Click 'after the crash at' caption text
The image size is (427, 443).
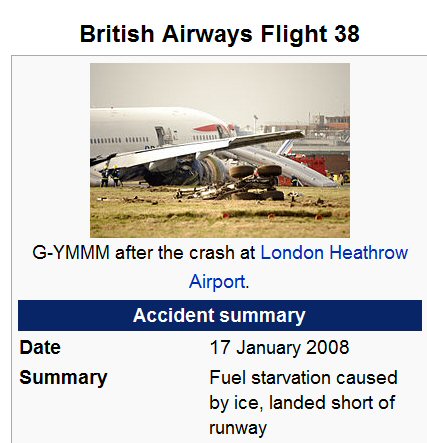pyautogui.click(x=185, y=253)
